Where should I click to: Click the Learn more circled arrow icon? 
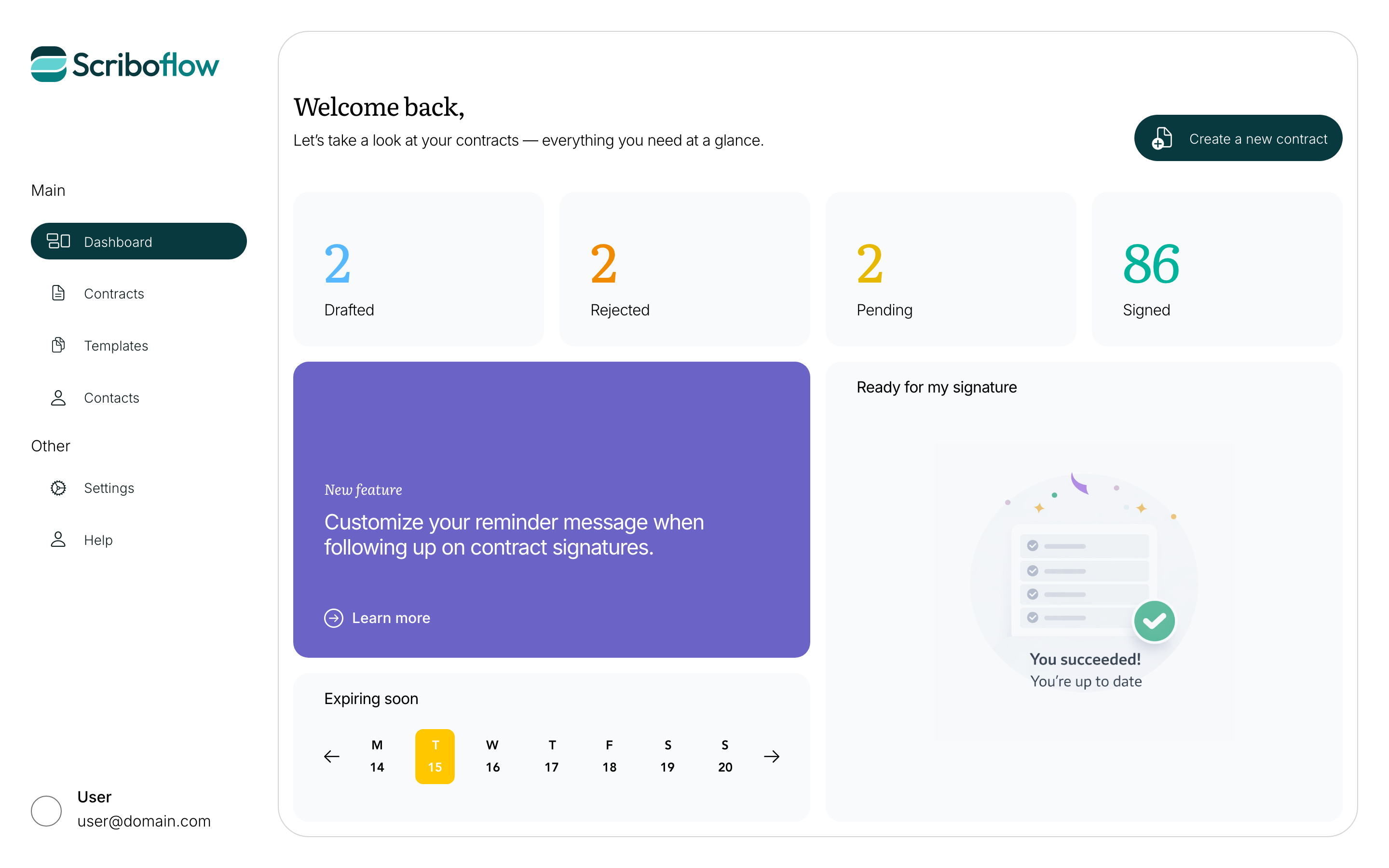(x=333, y=618)
